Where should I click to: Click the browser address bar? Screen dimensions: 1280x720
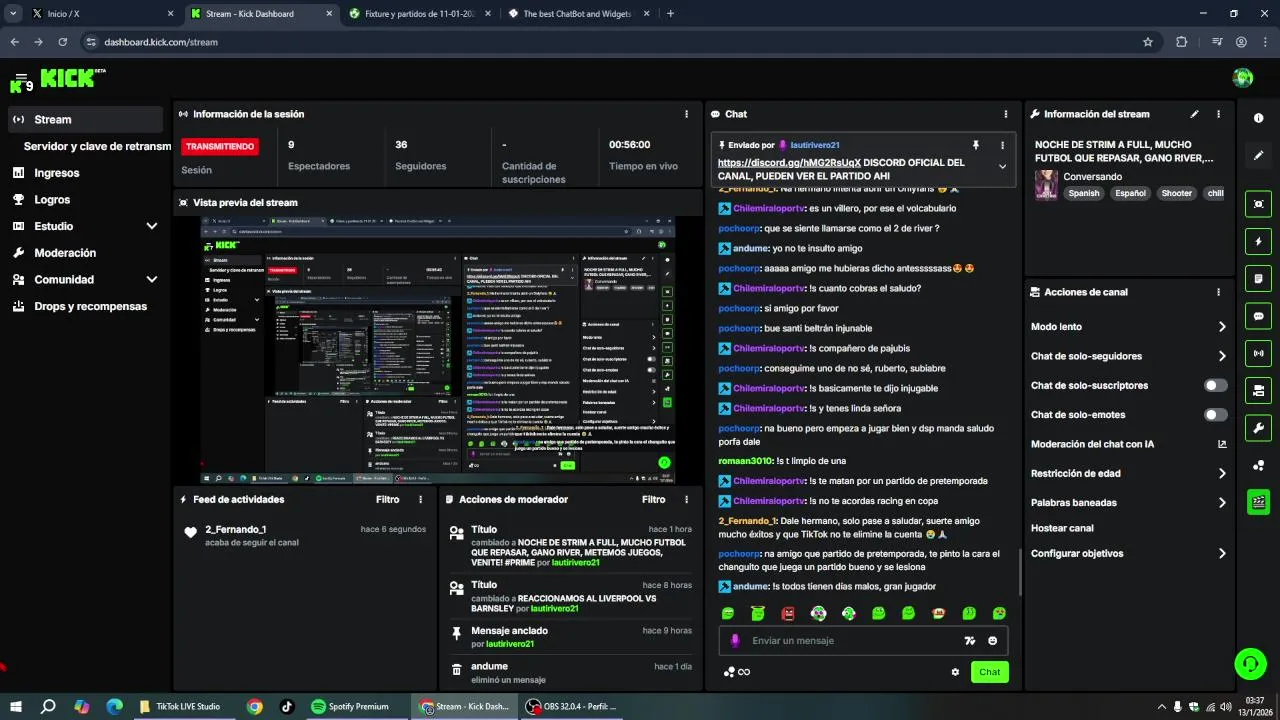click(618, 42)
